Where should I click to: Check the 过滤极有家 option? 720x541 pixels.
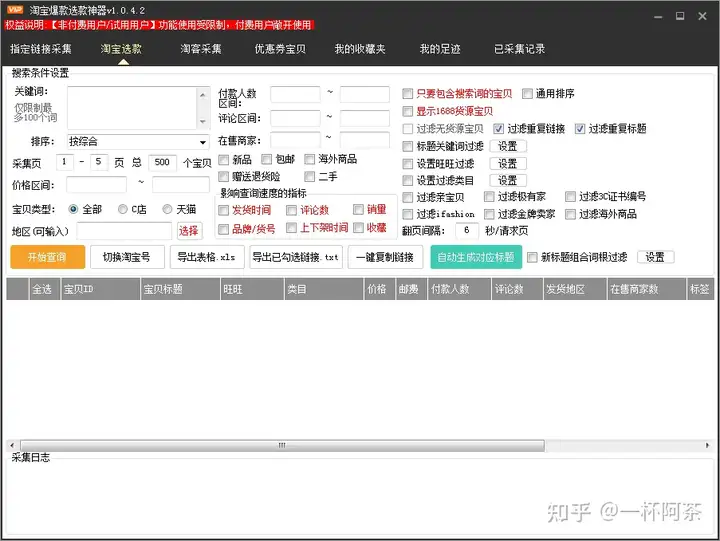tap(489, 197)
